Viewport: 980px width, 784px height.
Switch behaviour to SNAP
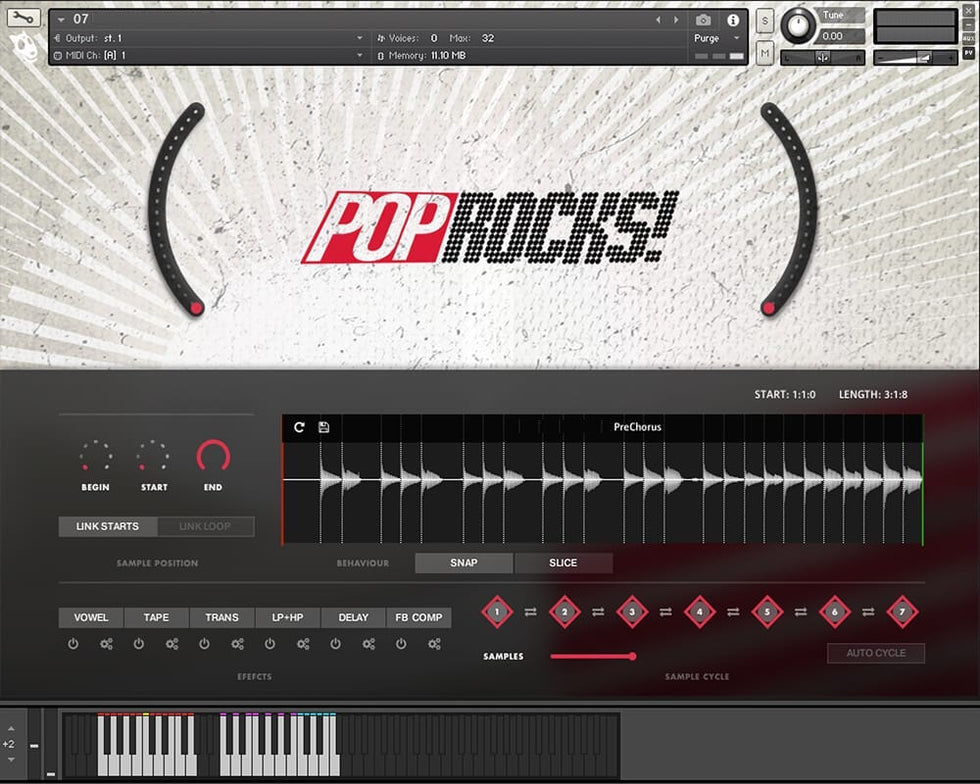[x=464, y=563]
